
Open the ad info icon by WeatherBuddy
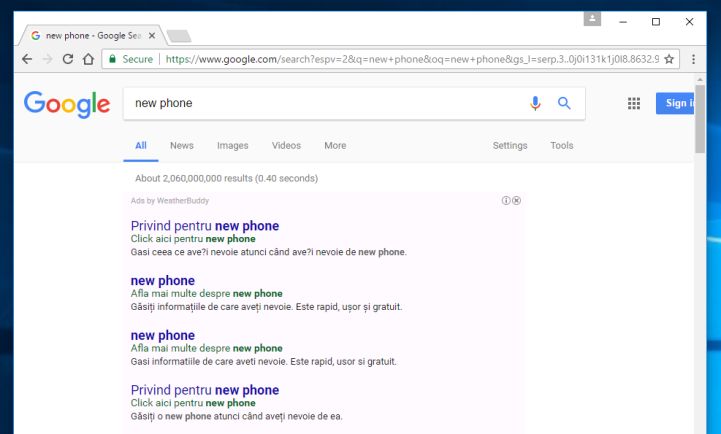pos(507,201)
